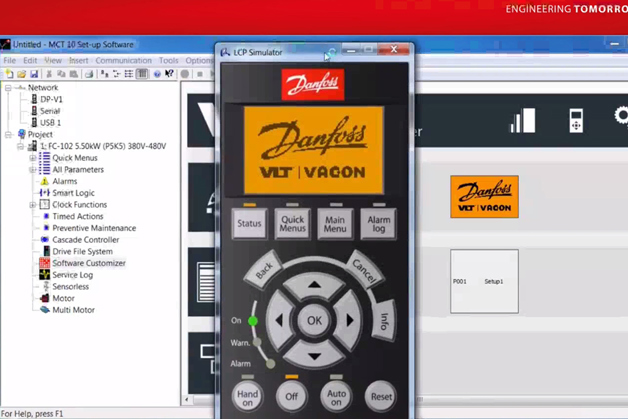Select Service Log in project tree
The width and height of the screenshot is (628, 419).
(x=72, y=275)
